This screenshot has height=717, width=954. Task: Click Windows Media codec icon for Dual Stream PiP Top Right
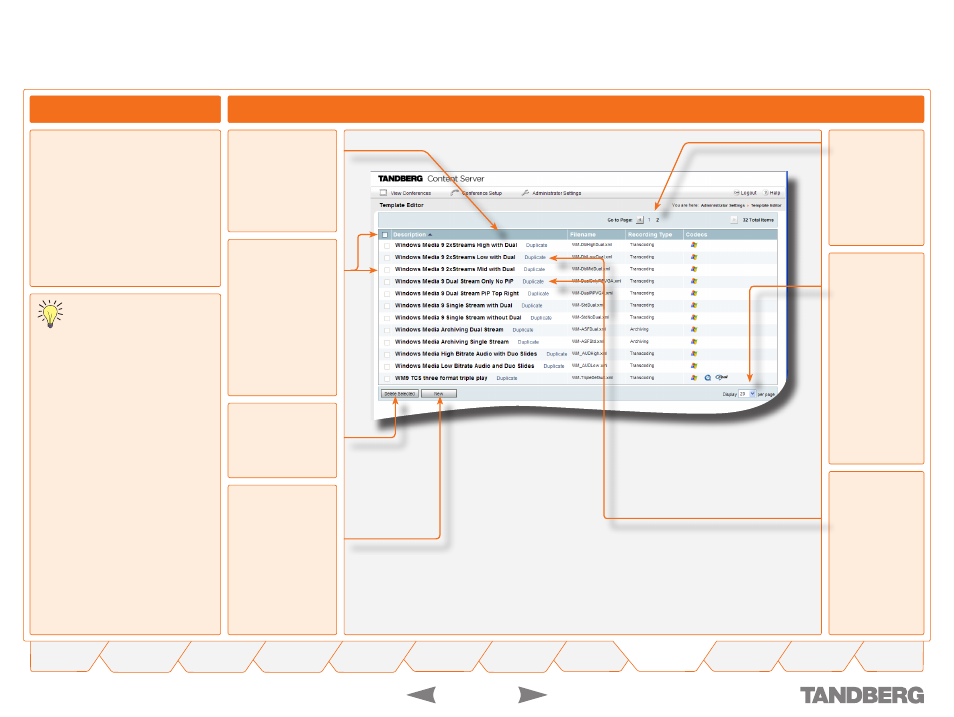tap(694, 293)
